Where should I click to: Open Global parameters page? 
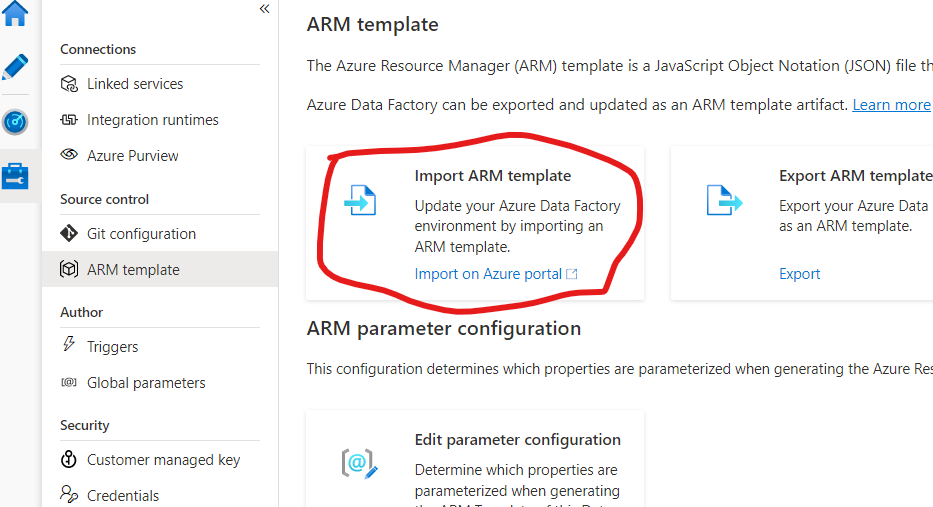point(146,383)
